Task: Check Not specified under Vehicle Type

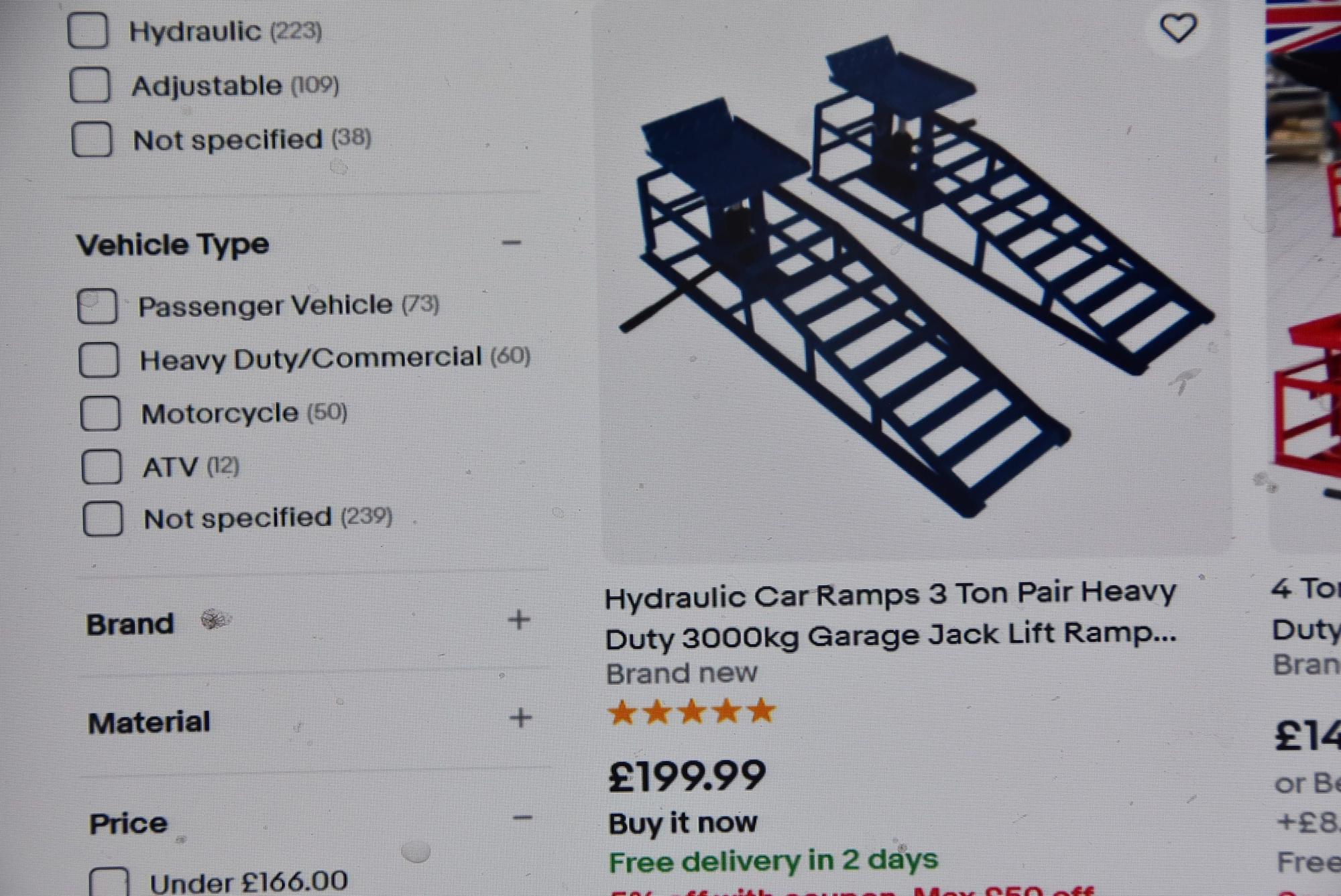Action: (x=103, y=519)
